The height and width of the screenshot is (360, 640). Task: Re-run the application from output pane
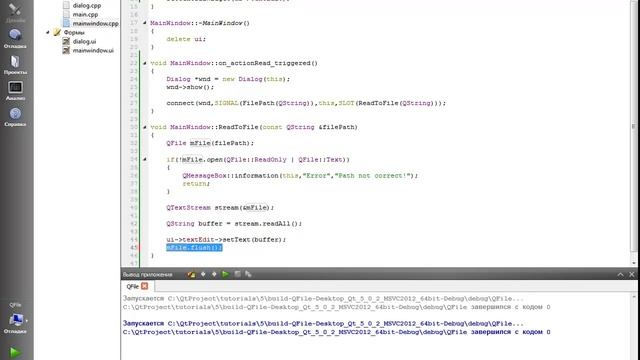(225, 274)
